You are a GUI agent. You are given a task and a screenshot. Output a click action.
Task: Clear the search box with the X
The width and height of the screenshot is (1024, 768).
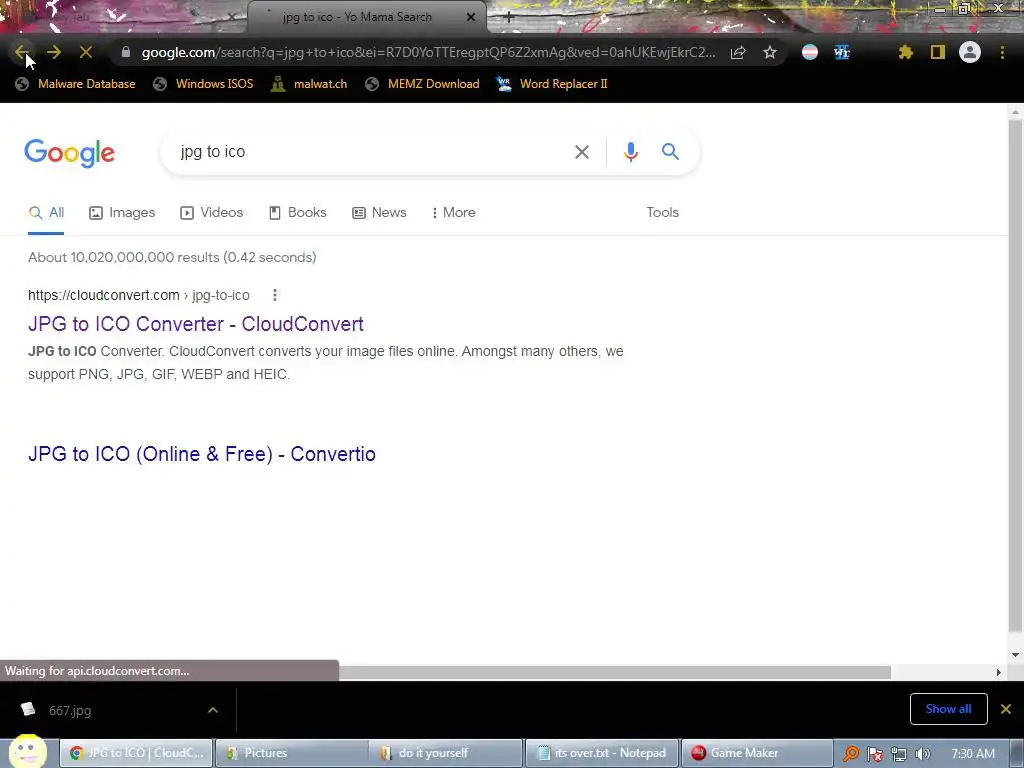[581, 152]
